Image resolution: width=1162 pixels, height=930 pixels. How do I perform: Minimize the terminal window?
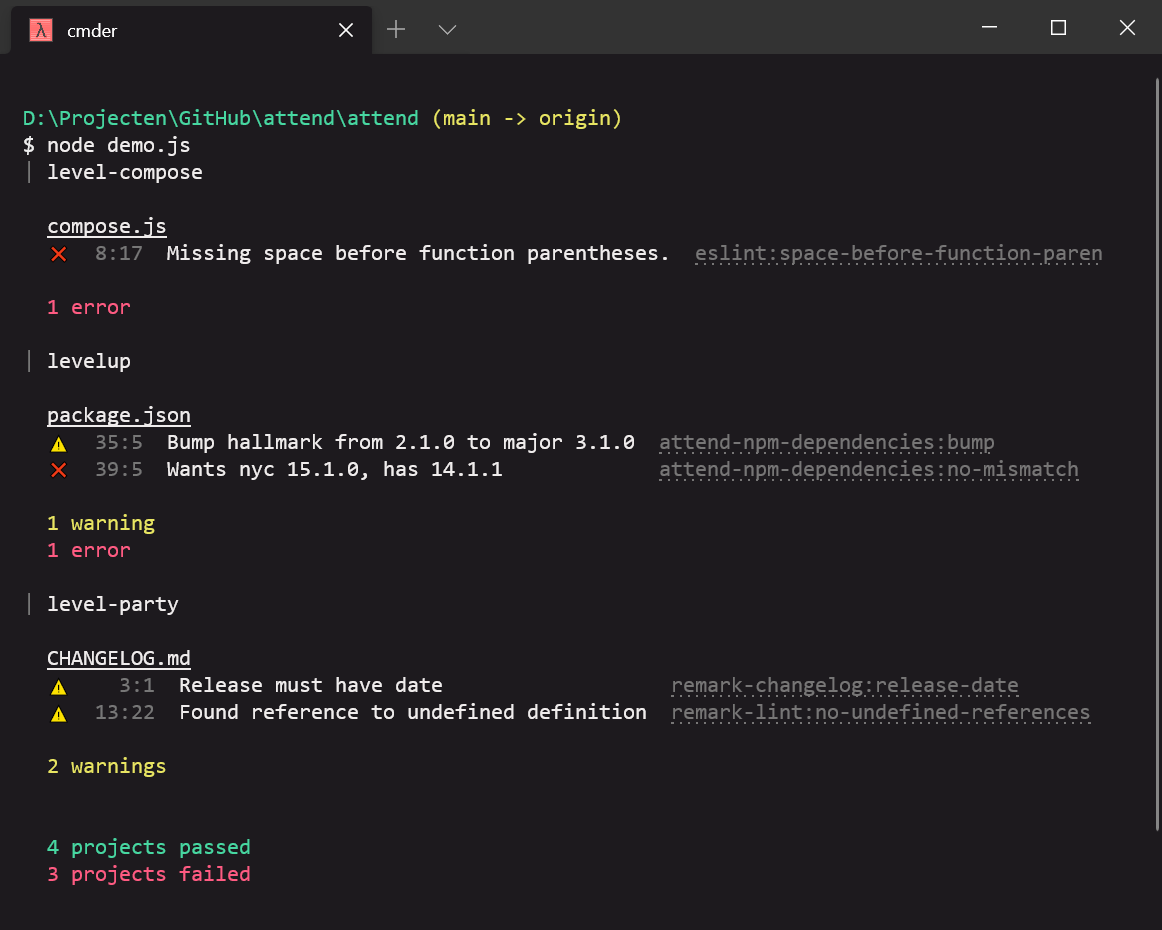(x=989, y=28)
